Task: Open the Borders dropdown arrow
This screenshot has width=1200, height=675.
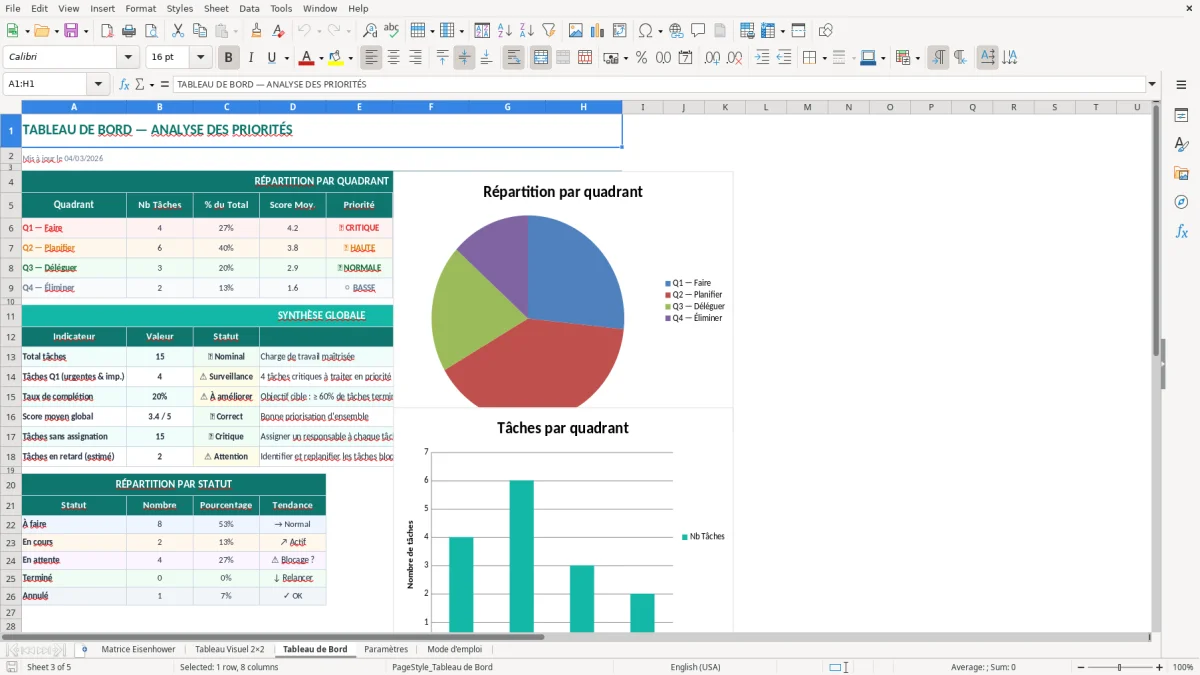Action: 824,58
